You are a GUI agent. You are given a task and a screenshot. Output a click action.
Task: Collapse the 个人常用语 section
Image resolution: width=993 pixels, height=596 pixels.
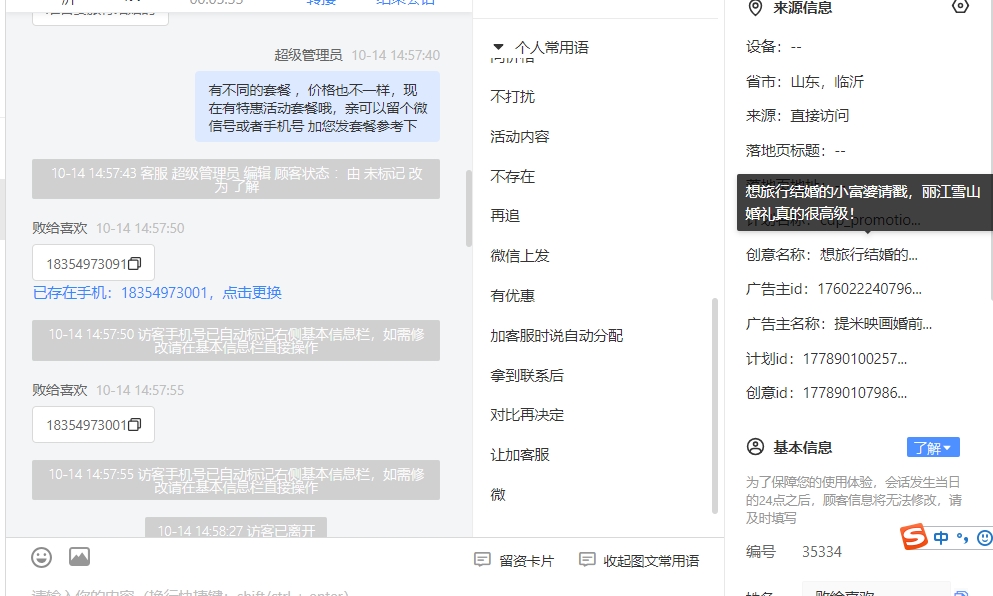[498, 47]
